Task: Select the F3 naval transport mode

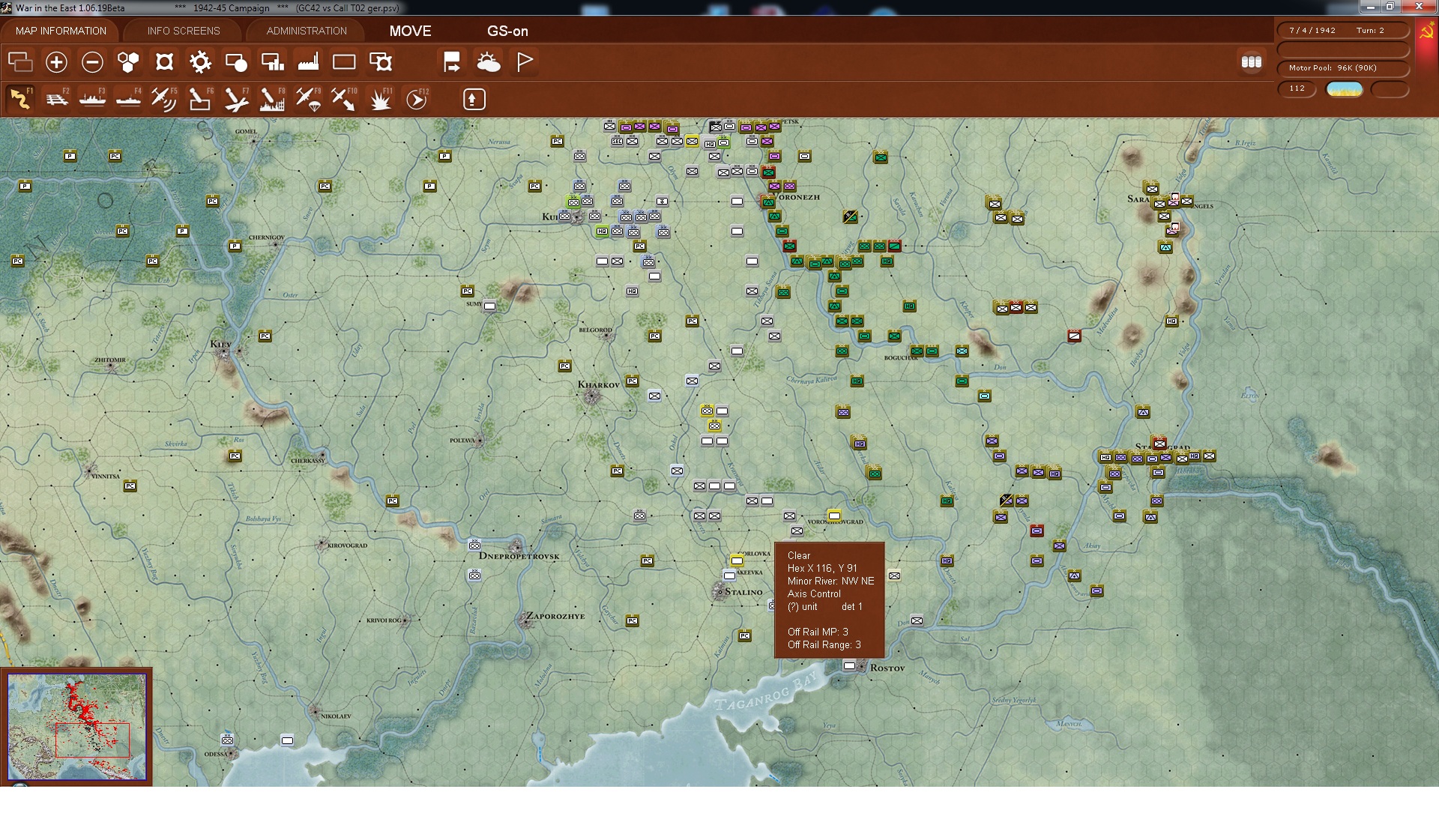Action: pyautogui.click(x=92, y=99)
